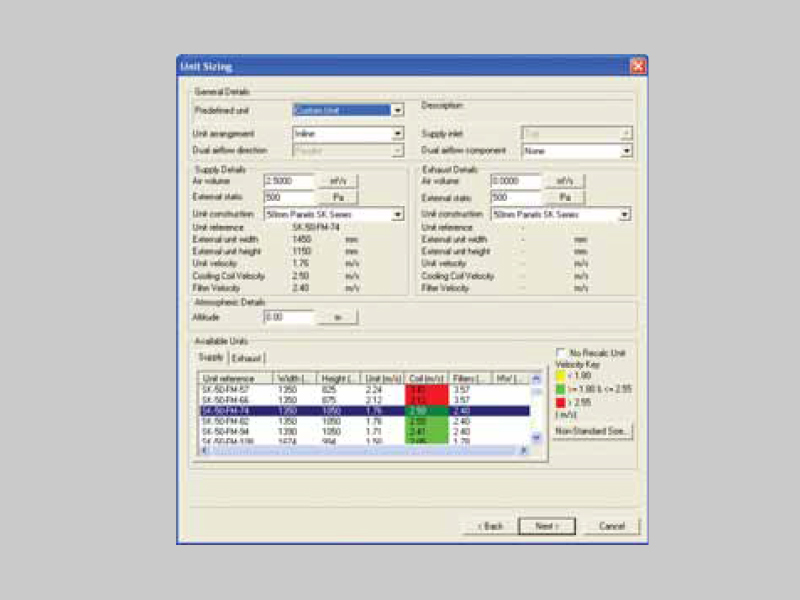Click the Next button
800x600 pixels.
coord(546,525)
